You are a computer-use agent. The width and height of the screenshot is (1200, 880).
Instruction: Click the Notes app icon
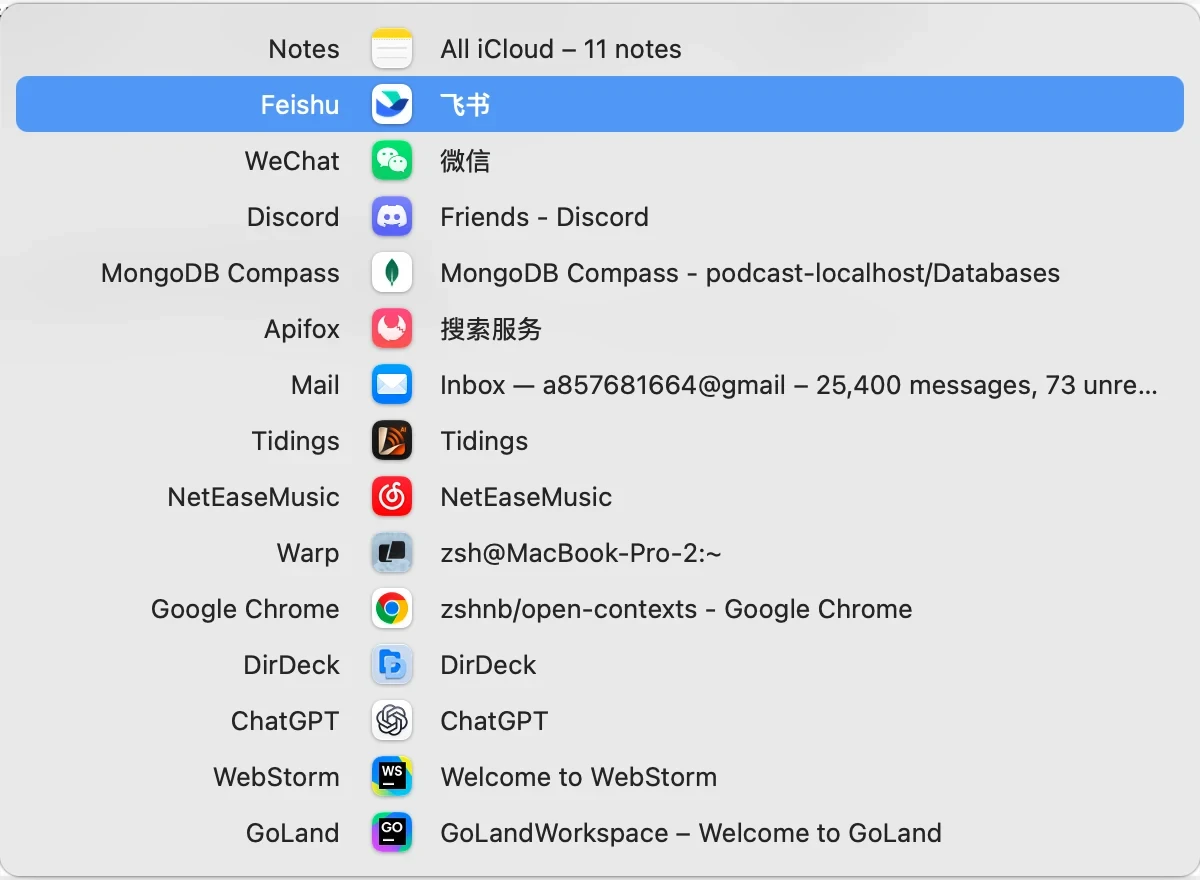(392, 49)
